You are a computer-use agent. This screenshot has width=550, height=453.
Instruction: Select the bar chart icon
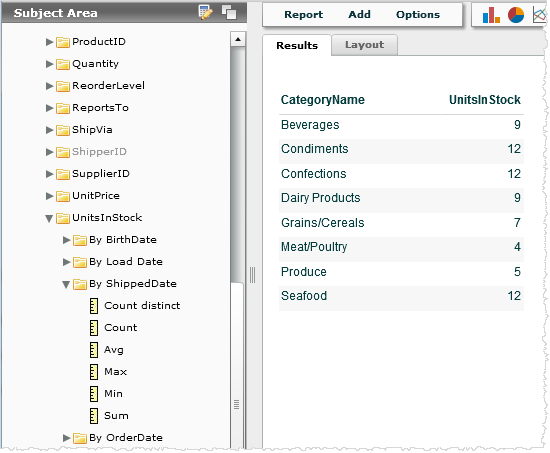491,15
